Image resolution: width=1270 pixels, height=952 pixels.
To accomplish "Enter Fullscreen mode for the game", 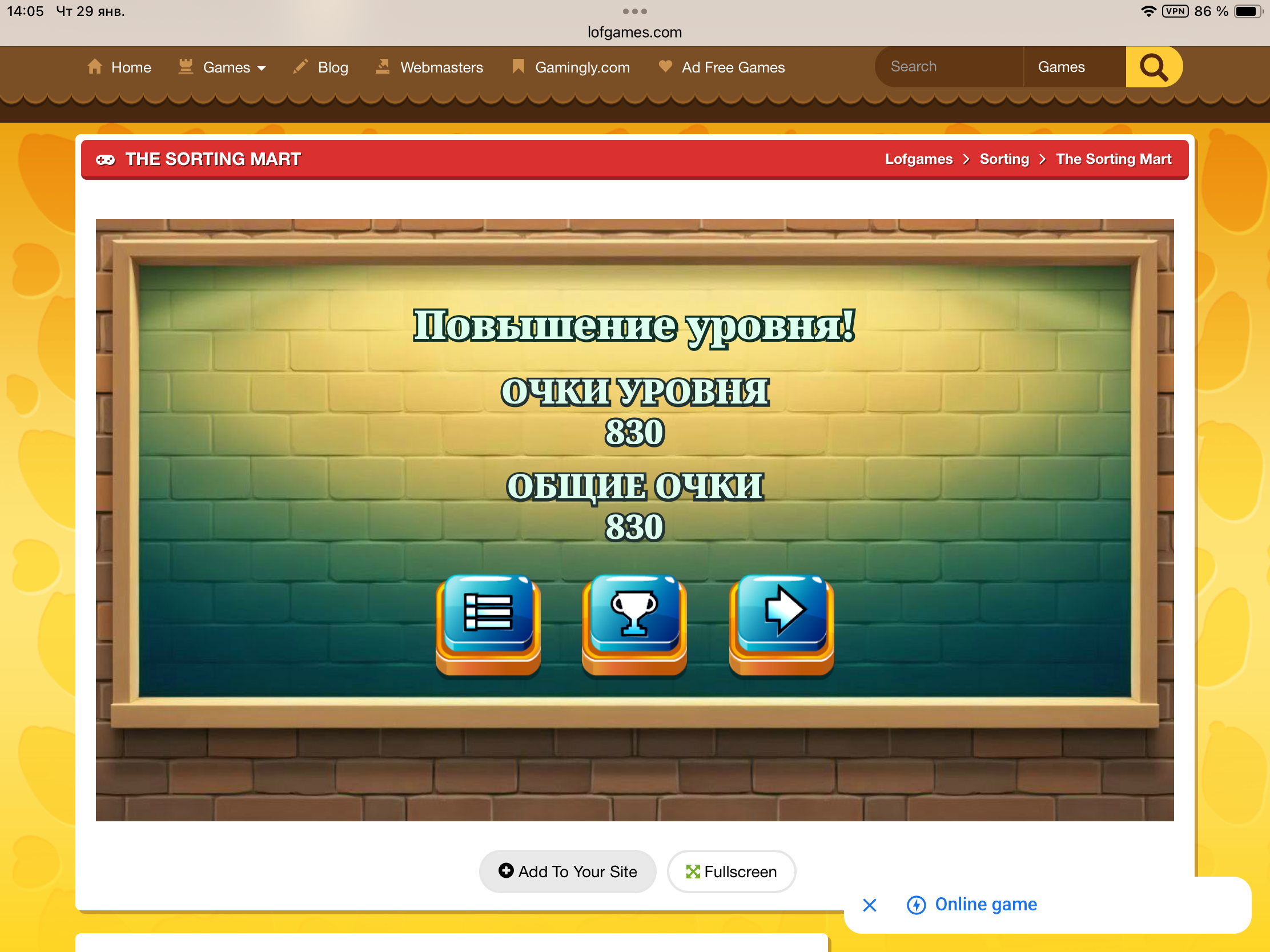I will tap(731, 871).
